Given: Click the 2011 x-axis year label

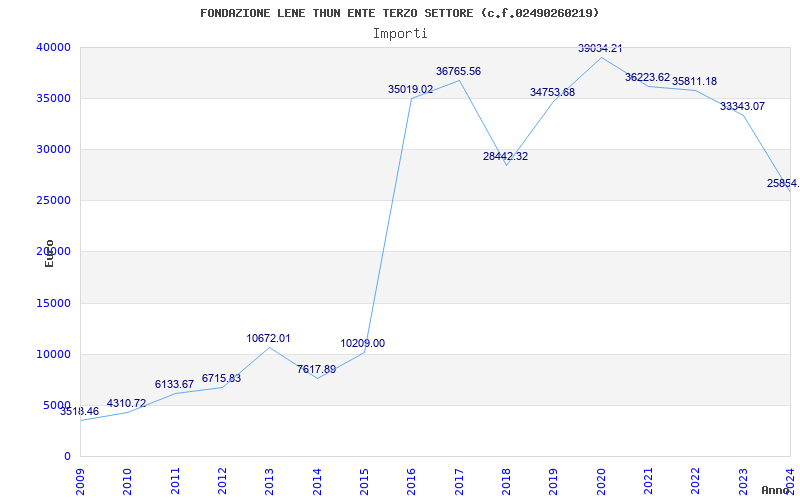Looking at the screenshot, I should [175, 481].
